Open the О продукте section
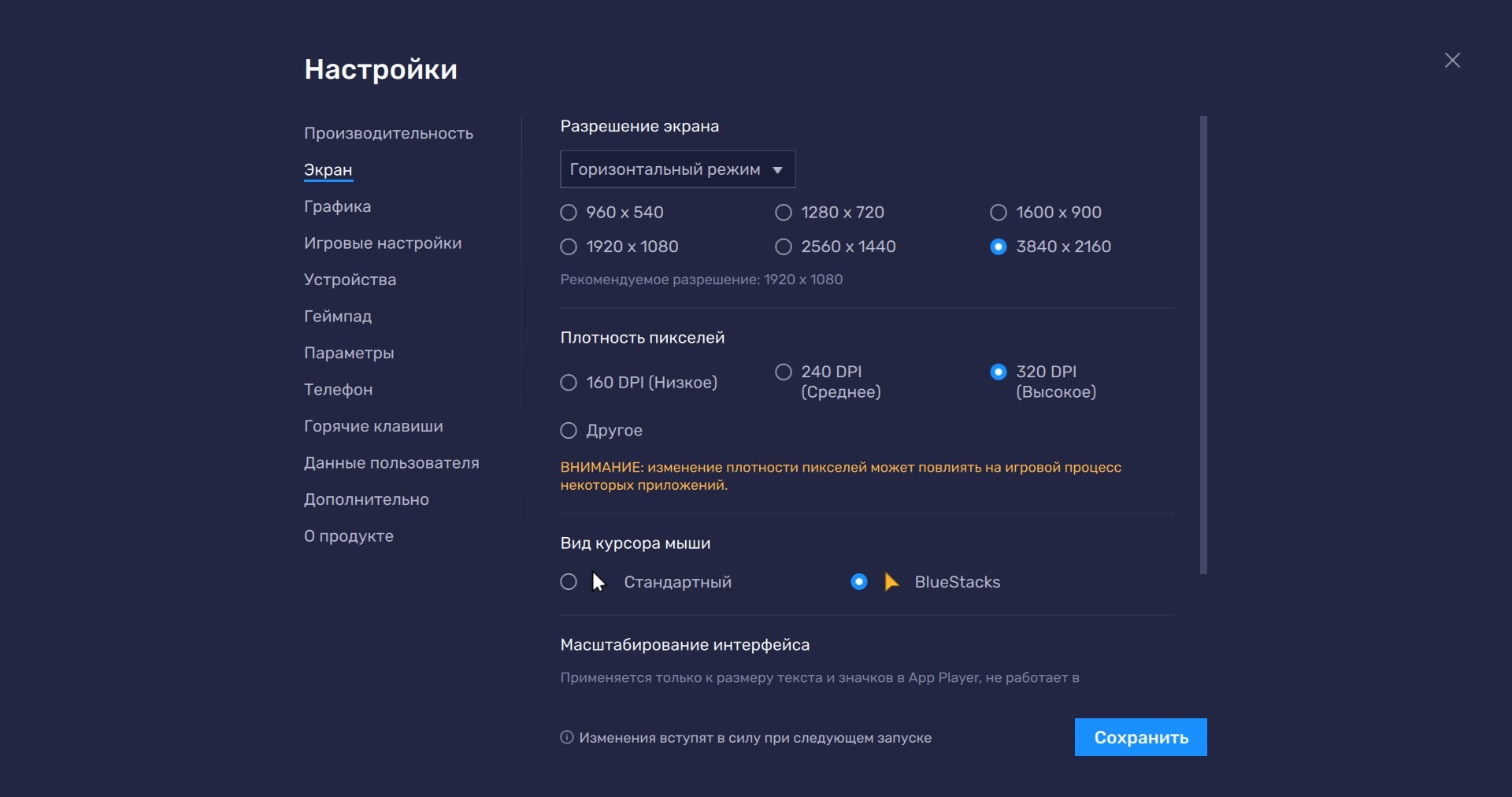 [348, 536]
